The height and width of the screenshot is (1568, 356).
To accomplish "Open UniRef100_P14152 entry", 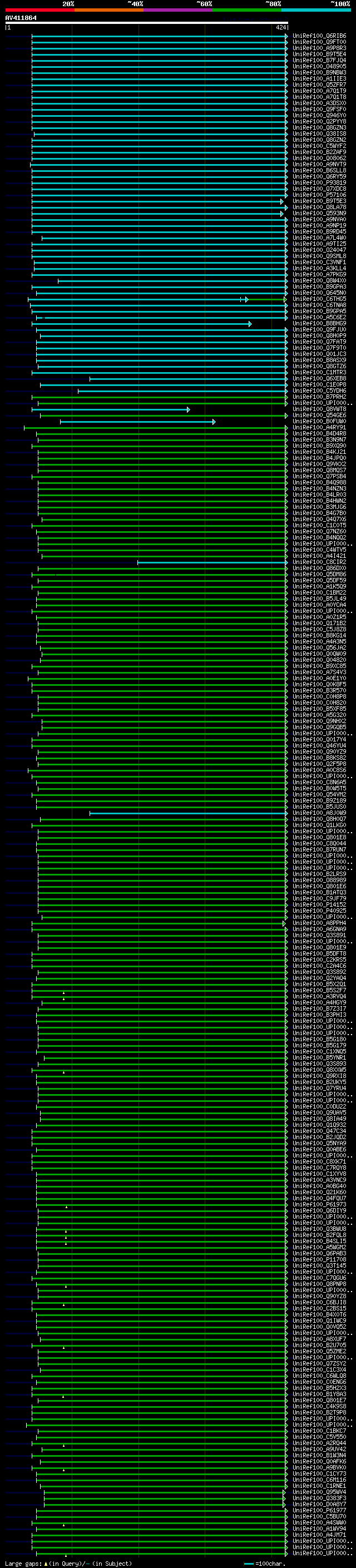I will point(319,905).
